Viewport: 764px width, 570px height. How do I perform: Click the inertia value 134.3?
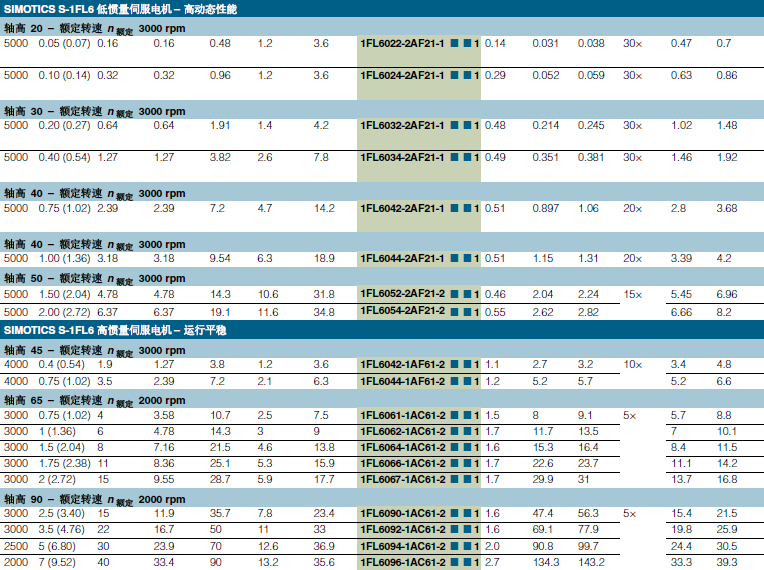coord(546,562)
